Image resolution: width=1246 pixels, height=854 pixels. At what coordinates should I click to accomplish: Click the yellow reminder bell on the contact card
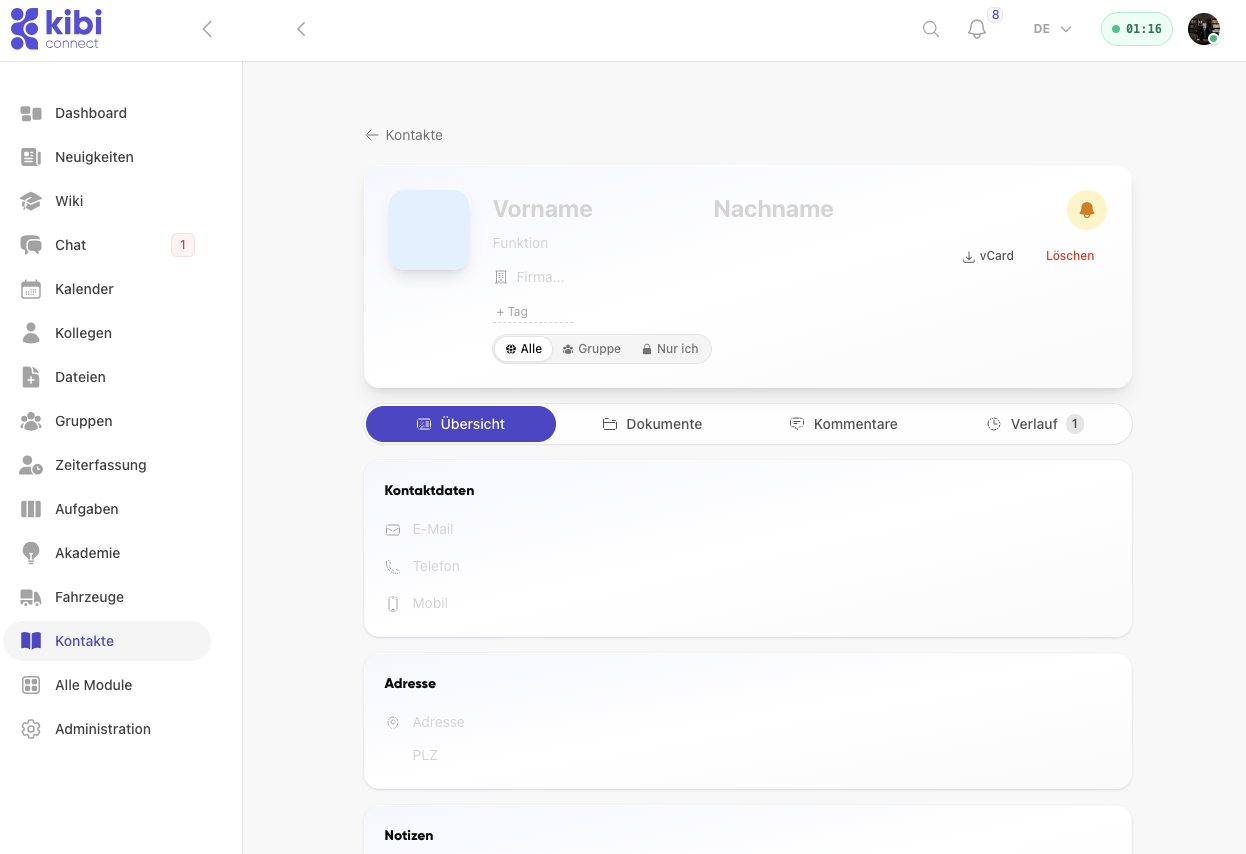[1086, 210]
